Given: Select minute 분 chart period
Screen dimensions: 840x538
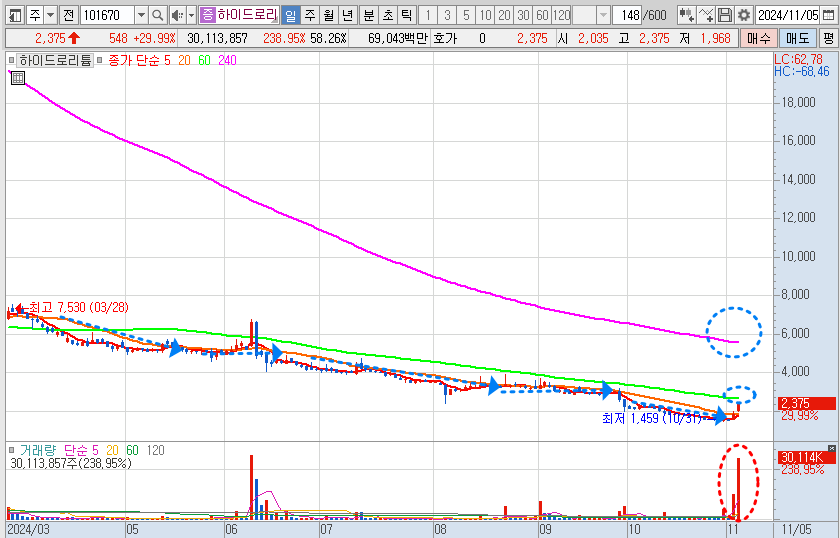Looking at the screenshot, I should tap(369, 15).
